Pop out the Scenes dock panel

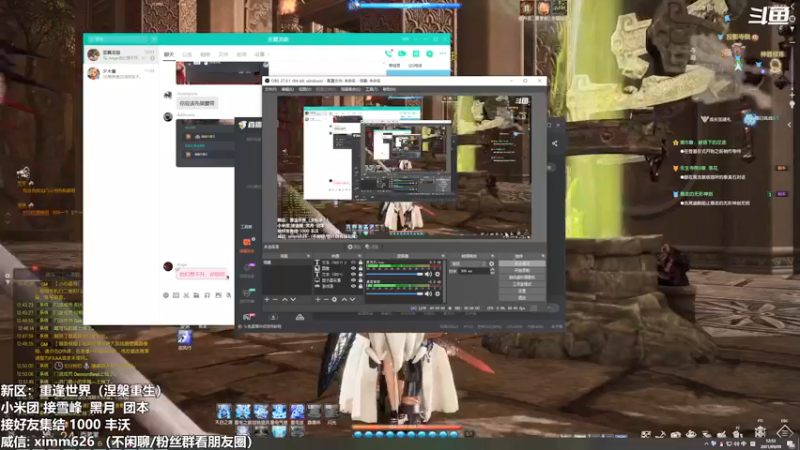[309, 256]
